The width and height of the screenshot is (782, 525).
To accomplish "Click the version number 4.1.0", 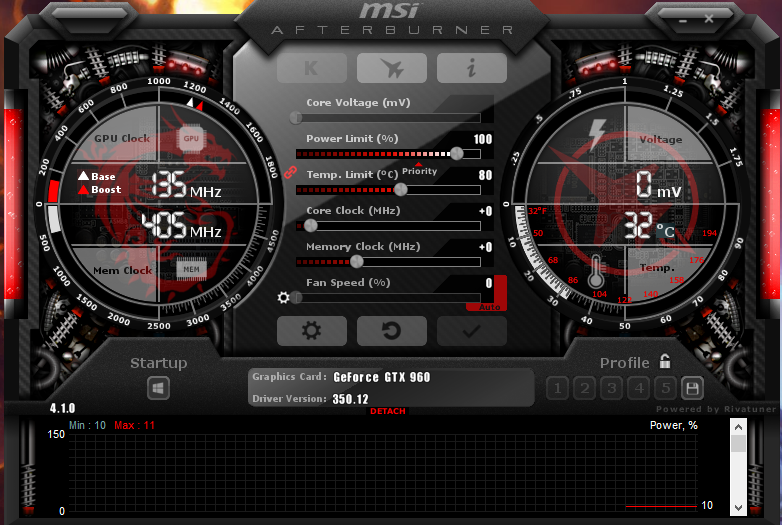I will [62, 408].
